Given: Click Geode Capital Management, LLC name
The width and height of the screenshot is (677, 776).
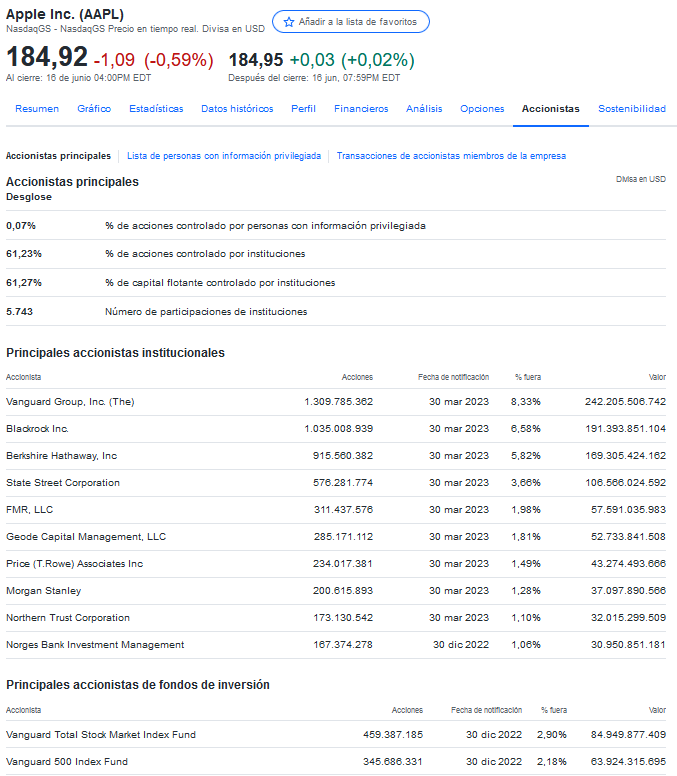Looking at the screenshot, I should click(x=86, y=537).
